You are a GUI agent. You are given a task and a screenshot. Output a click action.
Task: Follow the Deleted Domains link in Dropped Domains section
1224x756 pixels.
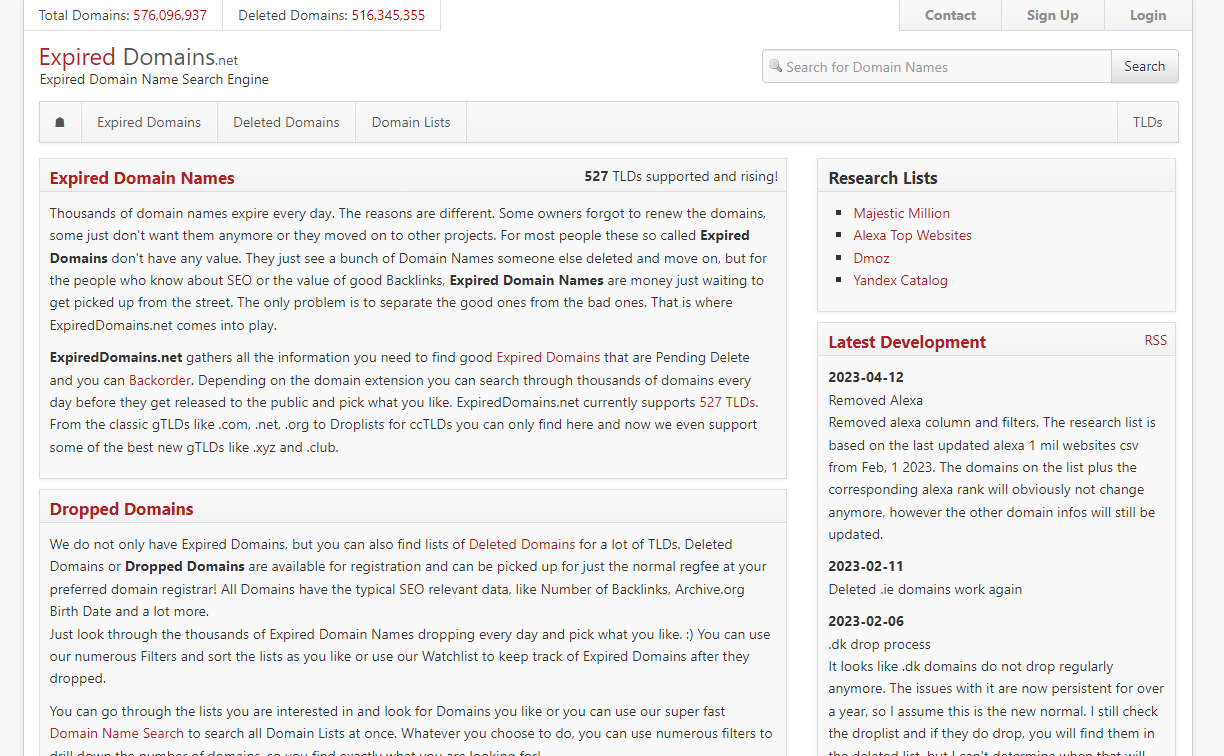(x=522, y=544)
